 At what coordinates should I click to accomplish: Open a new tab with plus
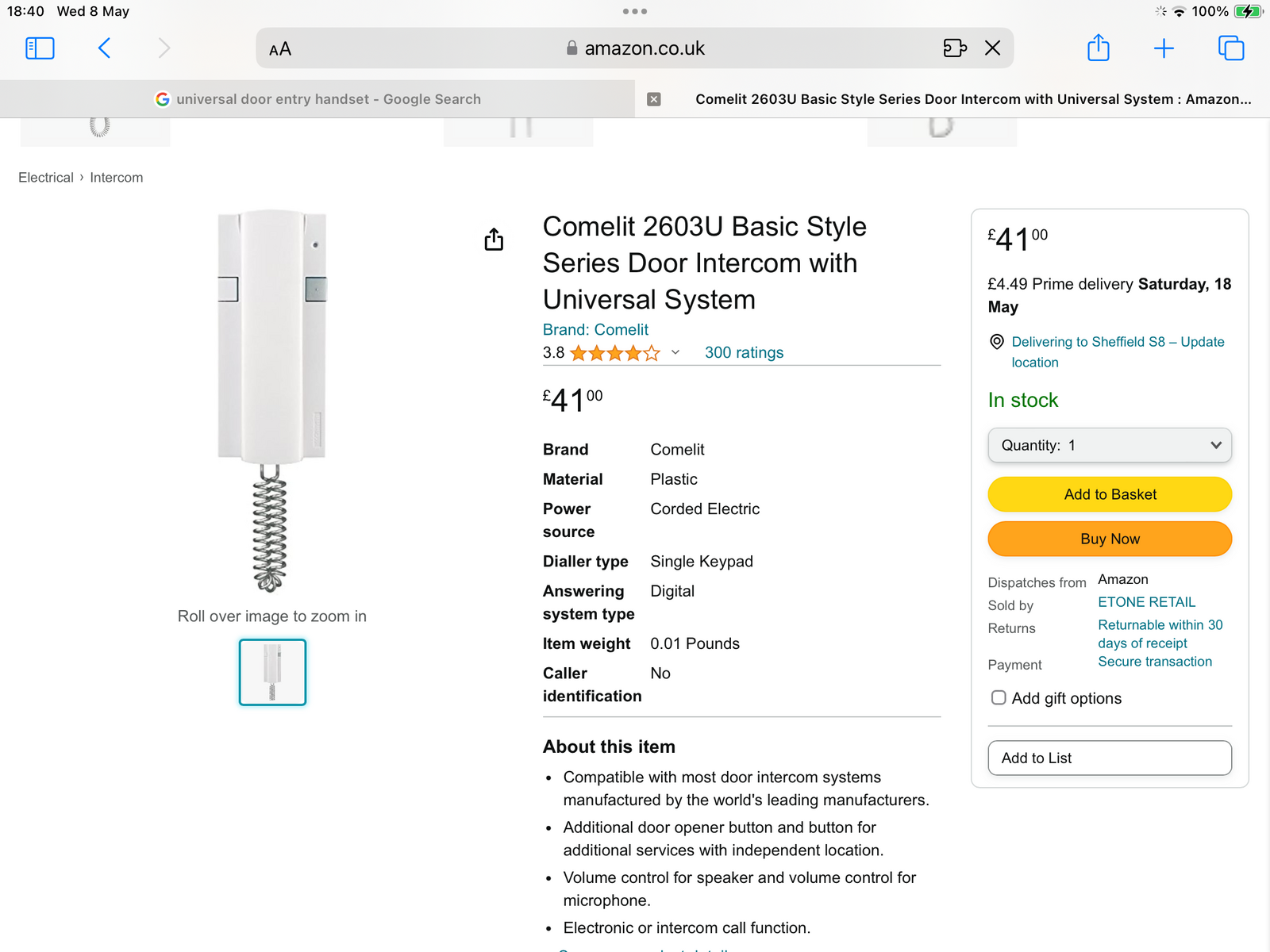(x=1164, y=48)
